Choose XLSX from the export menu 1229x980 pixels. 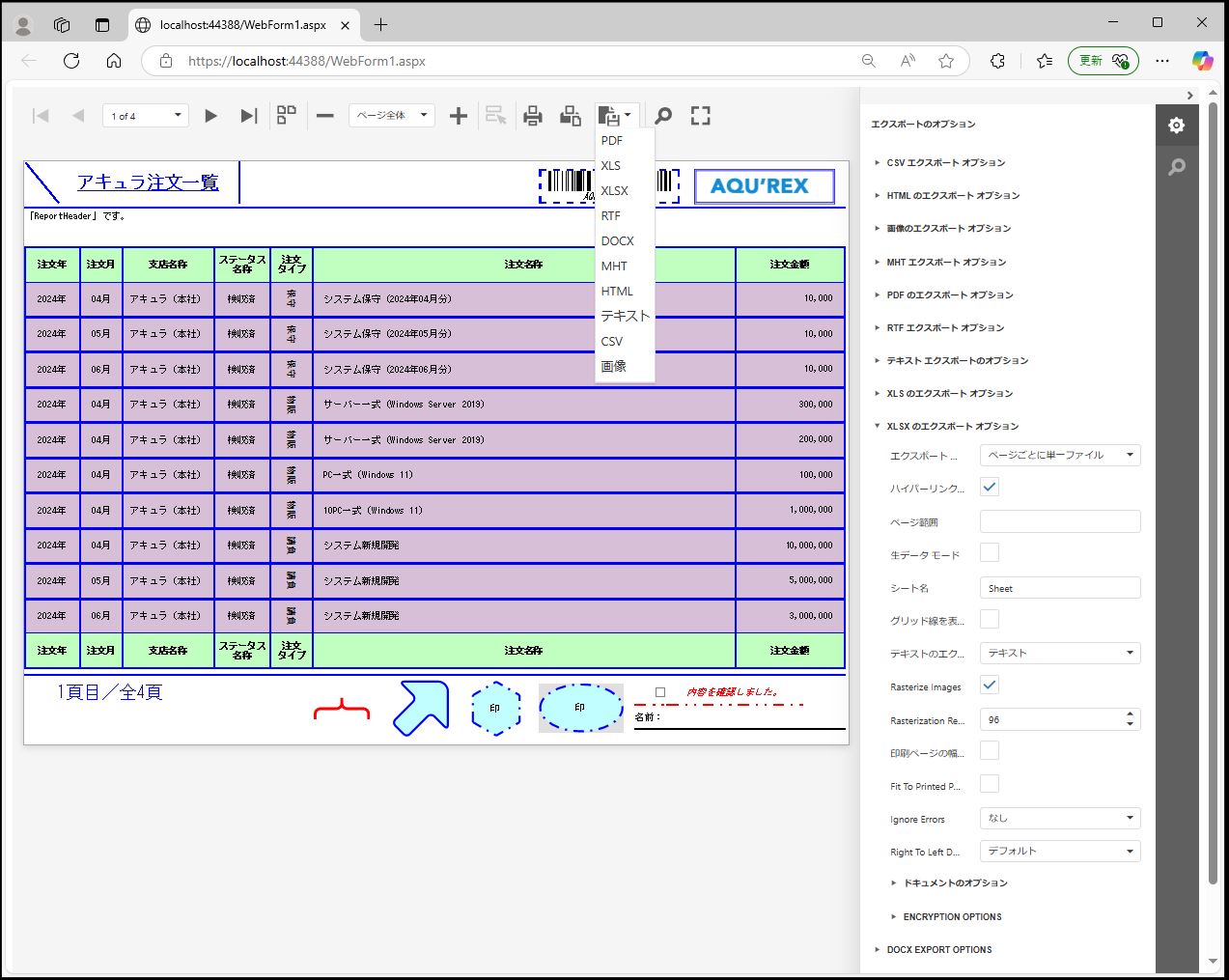[615, 191]
